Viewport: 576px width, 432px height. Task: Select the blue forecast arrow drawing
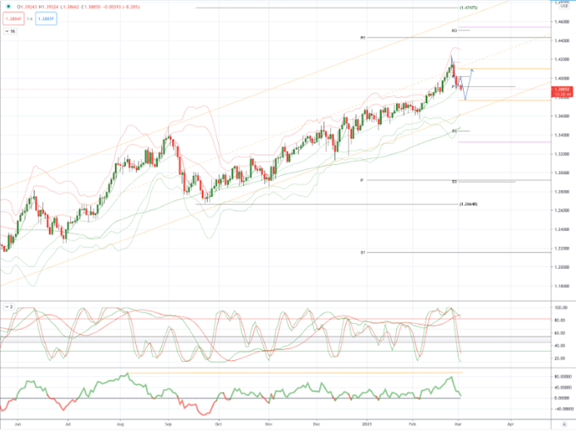coord(465,84)
